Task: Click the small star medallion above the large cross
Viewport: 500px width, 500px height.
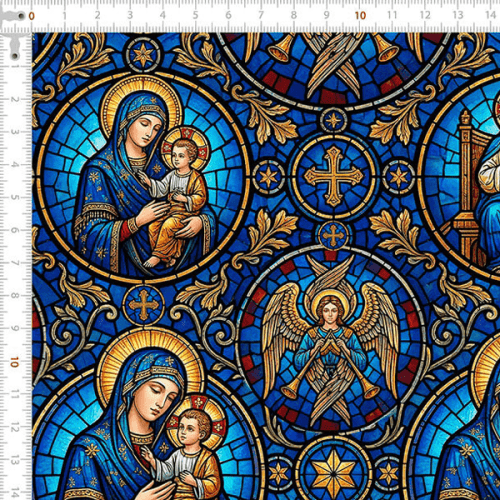Action: [333, 120]
